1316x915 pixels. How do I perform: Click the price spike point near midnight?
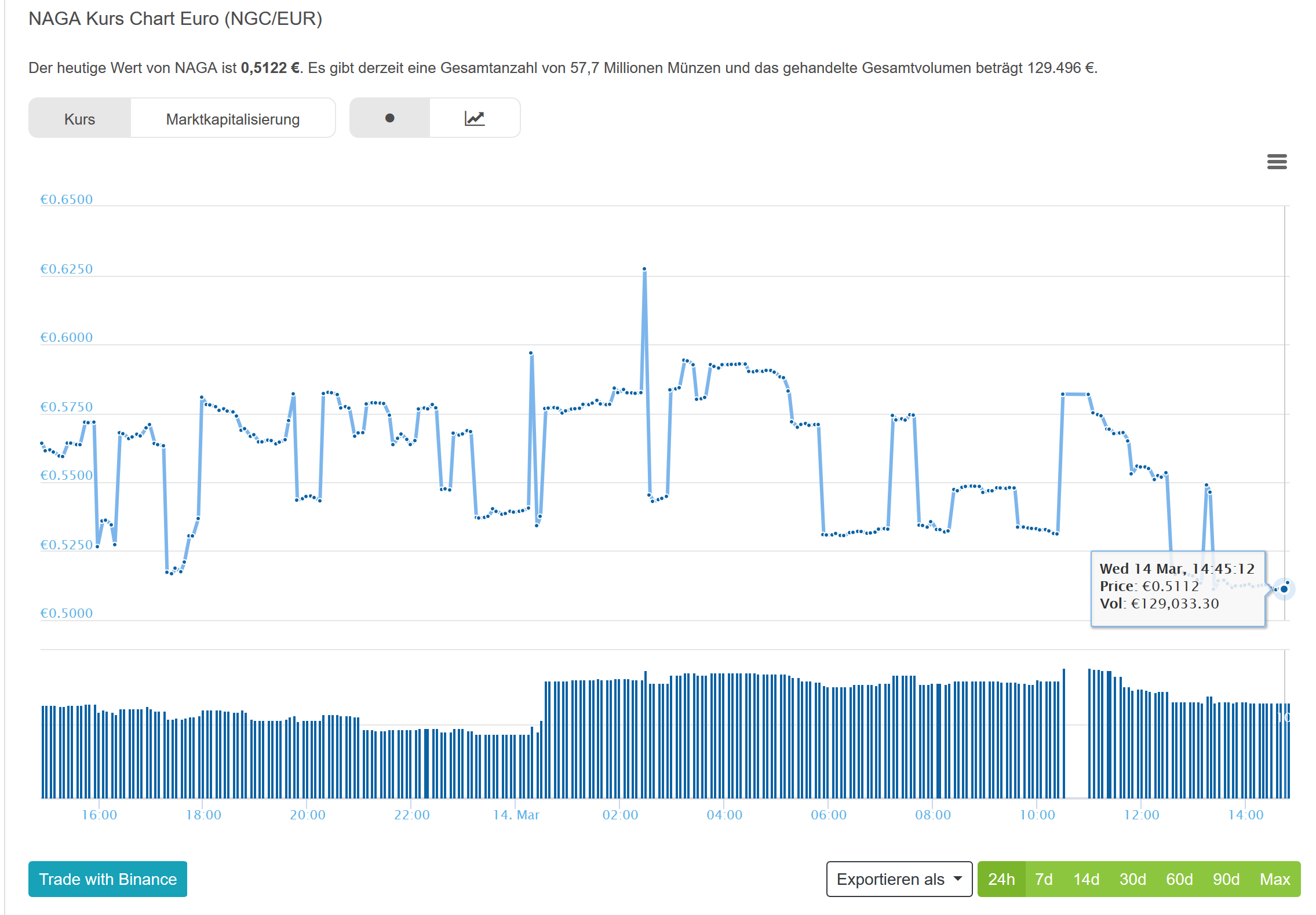coord(531,352)
